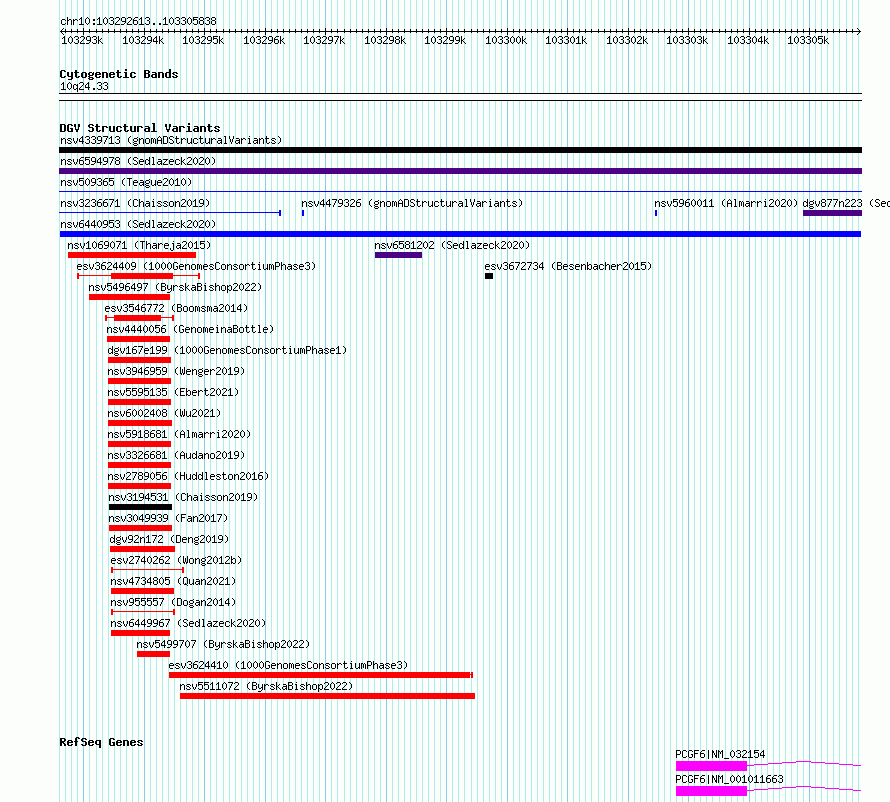The width and height of the screenshot is (890, 802).
Task: Open variant nsv955557 Dogan2014 label
Action: (173, 602)
